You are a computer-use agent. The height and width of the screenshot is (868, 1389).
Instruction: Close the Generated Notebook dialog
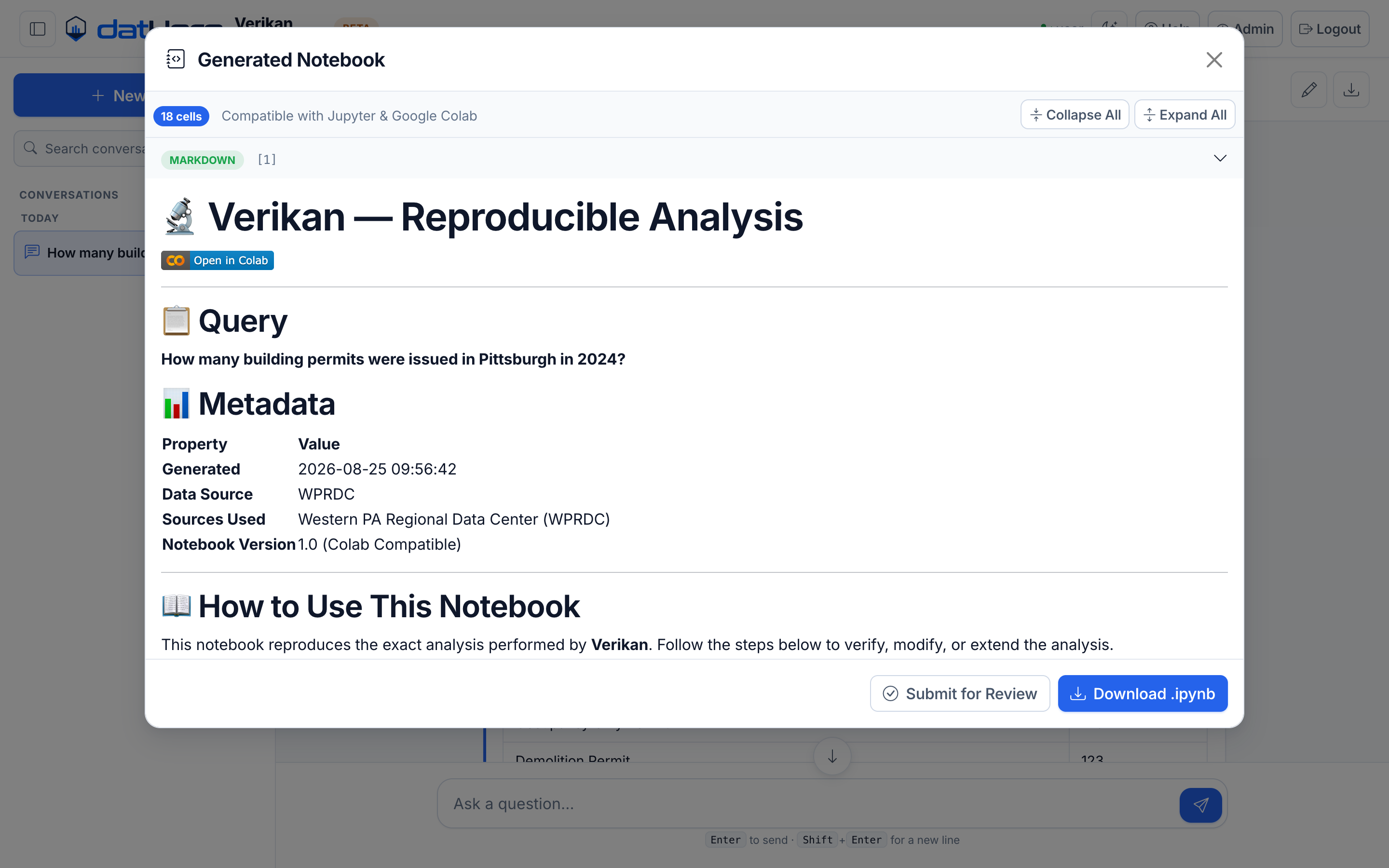(x=1214, y=60)
